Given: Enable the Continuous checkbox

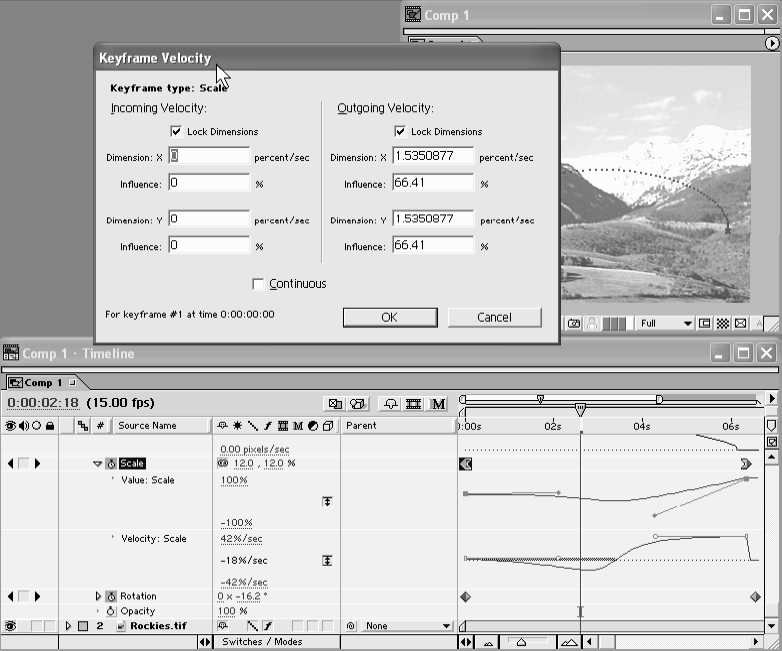Looking at the screenshot, I should tap(259, 284).
